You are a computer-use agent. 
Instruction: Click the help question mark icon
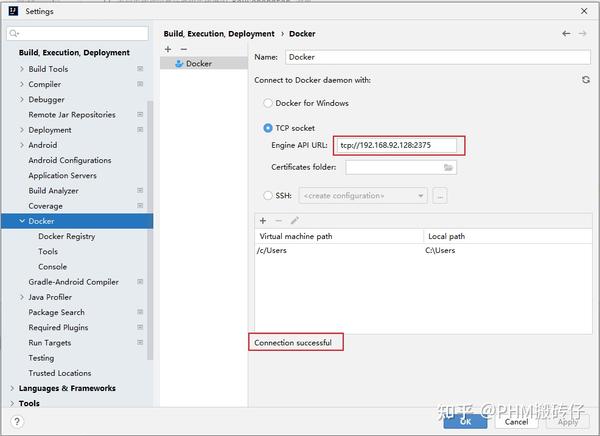click(x=17, y=421)
